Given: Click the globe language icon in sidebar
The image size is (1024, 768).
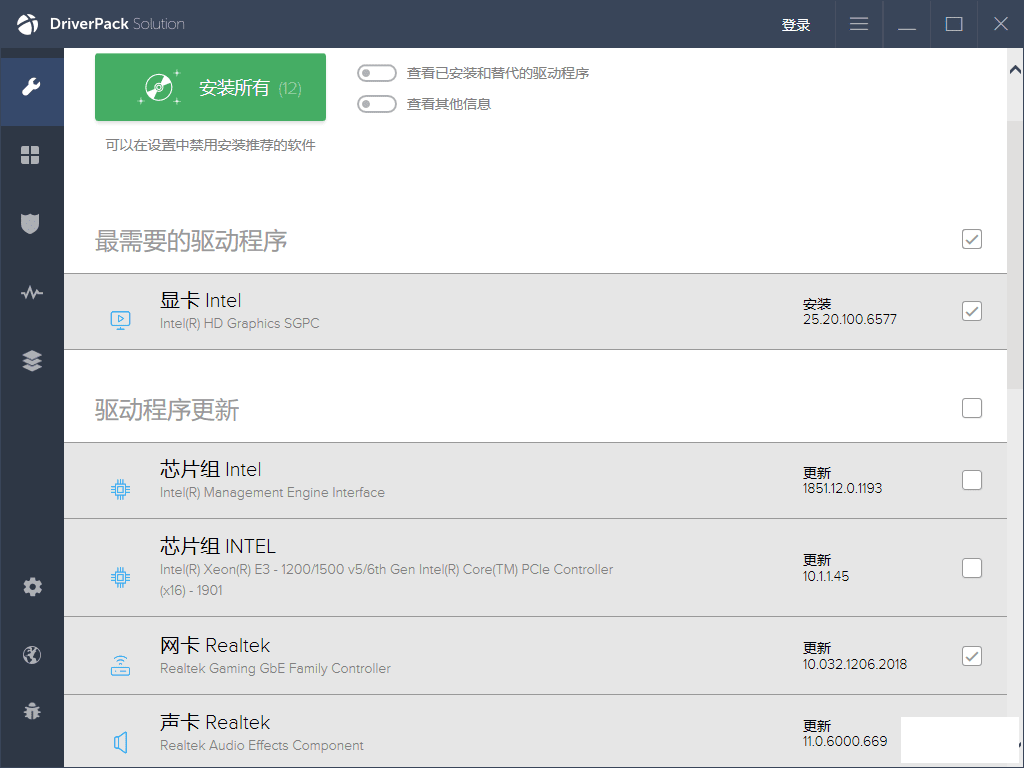Looking at the screenshot, I should tap(31, 654).
